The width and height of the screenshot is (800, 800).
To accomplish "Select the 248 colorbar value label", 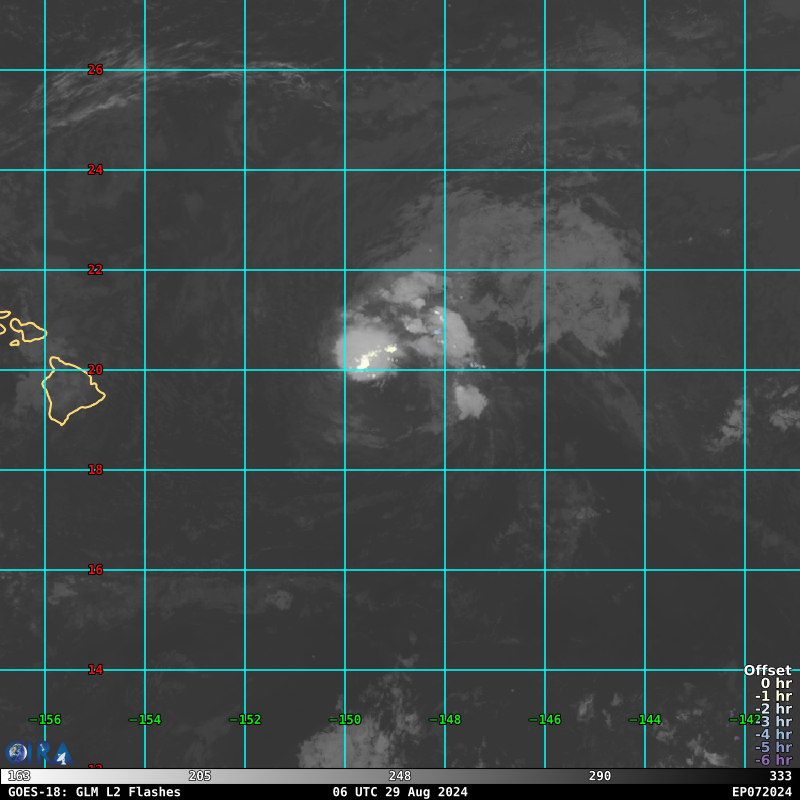I will click(400, 776).
